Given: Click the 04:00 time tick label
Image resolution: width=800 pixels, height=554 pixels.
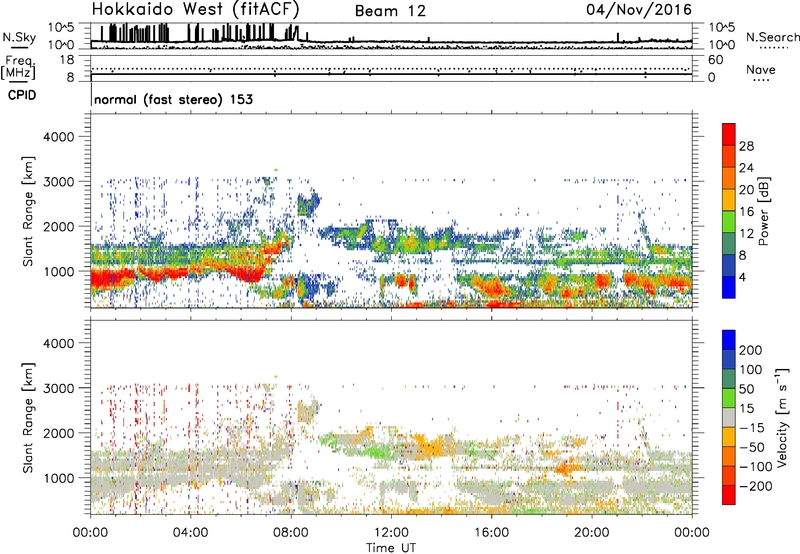Looking at the screenshot, I should 190,533.
